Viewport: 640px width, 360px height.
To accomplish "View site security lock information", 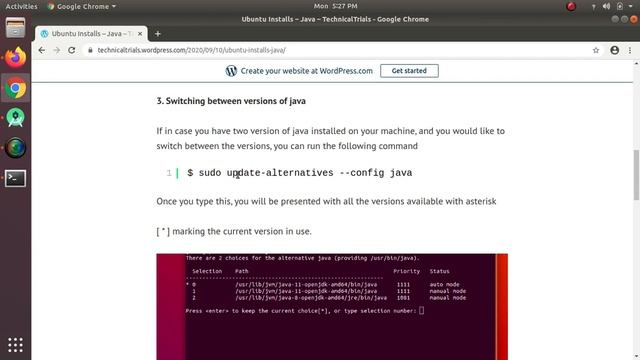I will coord(90,50).
